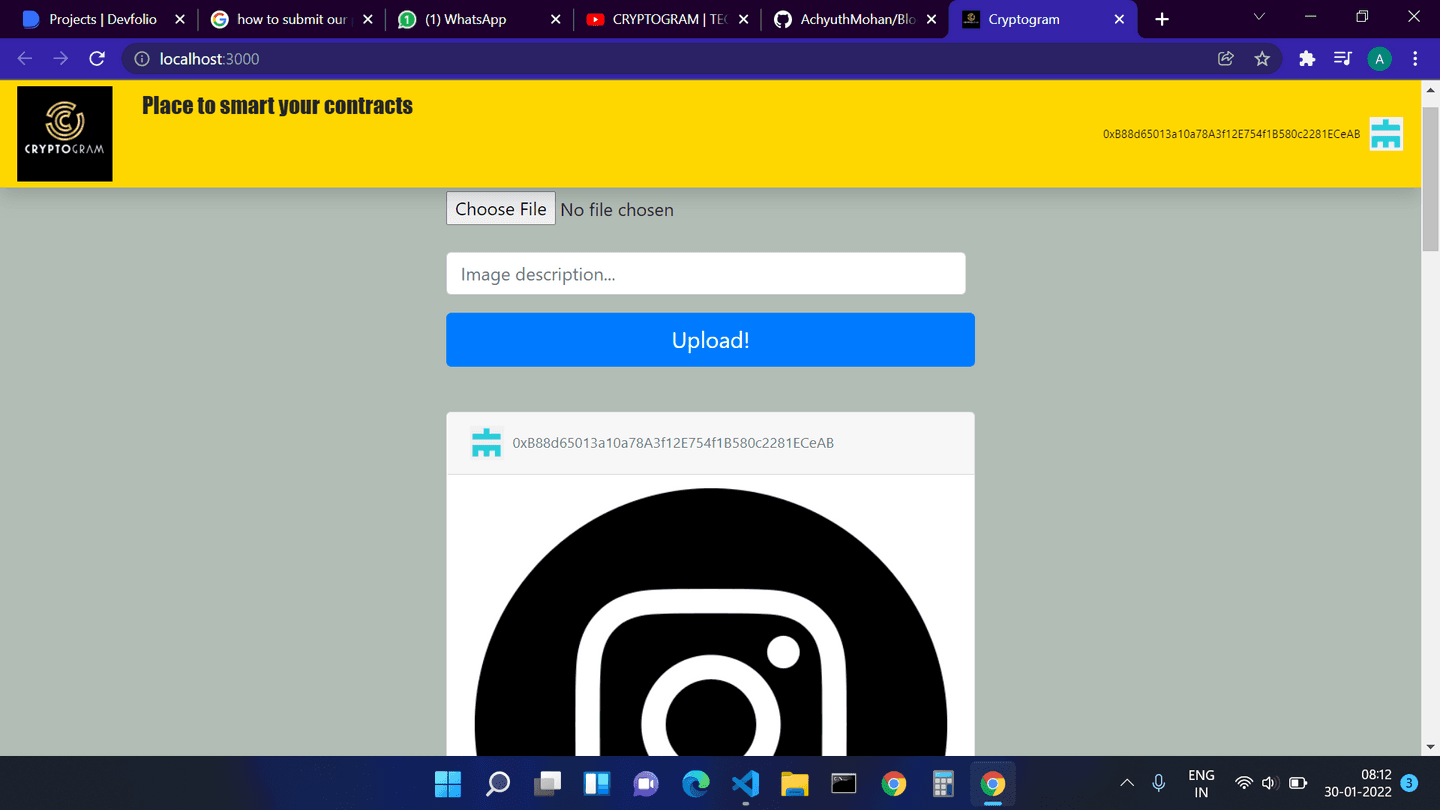Open the media control icon in toolbar
The width and height of the screenshot is (1440, 810).
click(1343, 59)
